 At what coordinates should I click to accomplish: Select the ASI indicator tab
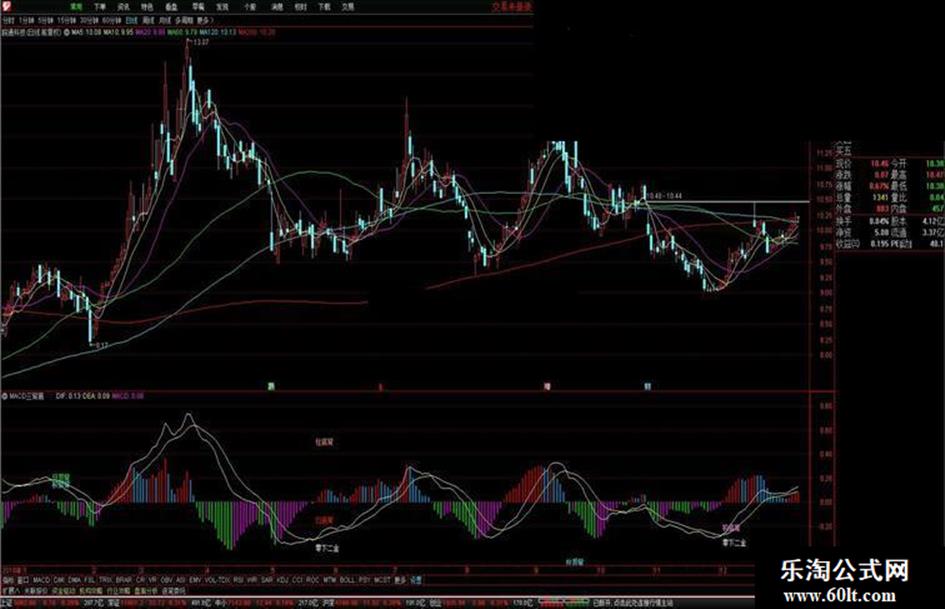point(181,580)
